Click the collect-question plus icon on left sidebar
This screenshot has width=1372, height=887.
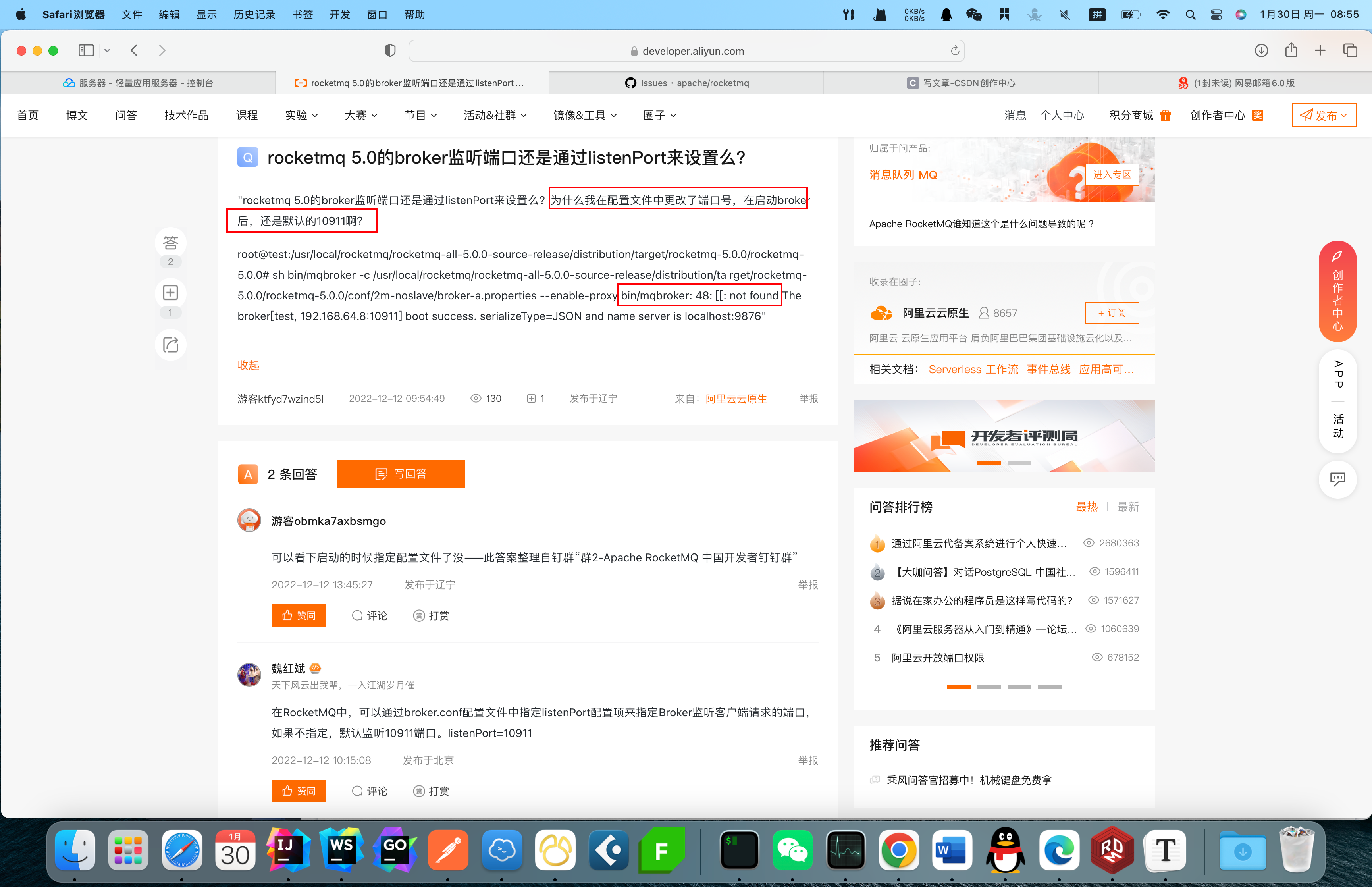click(x=170, y=293)
